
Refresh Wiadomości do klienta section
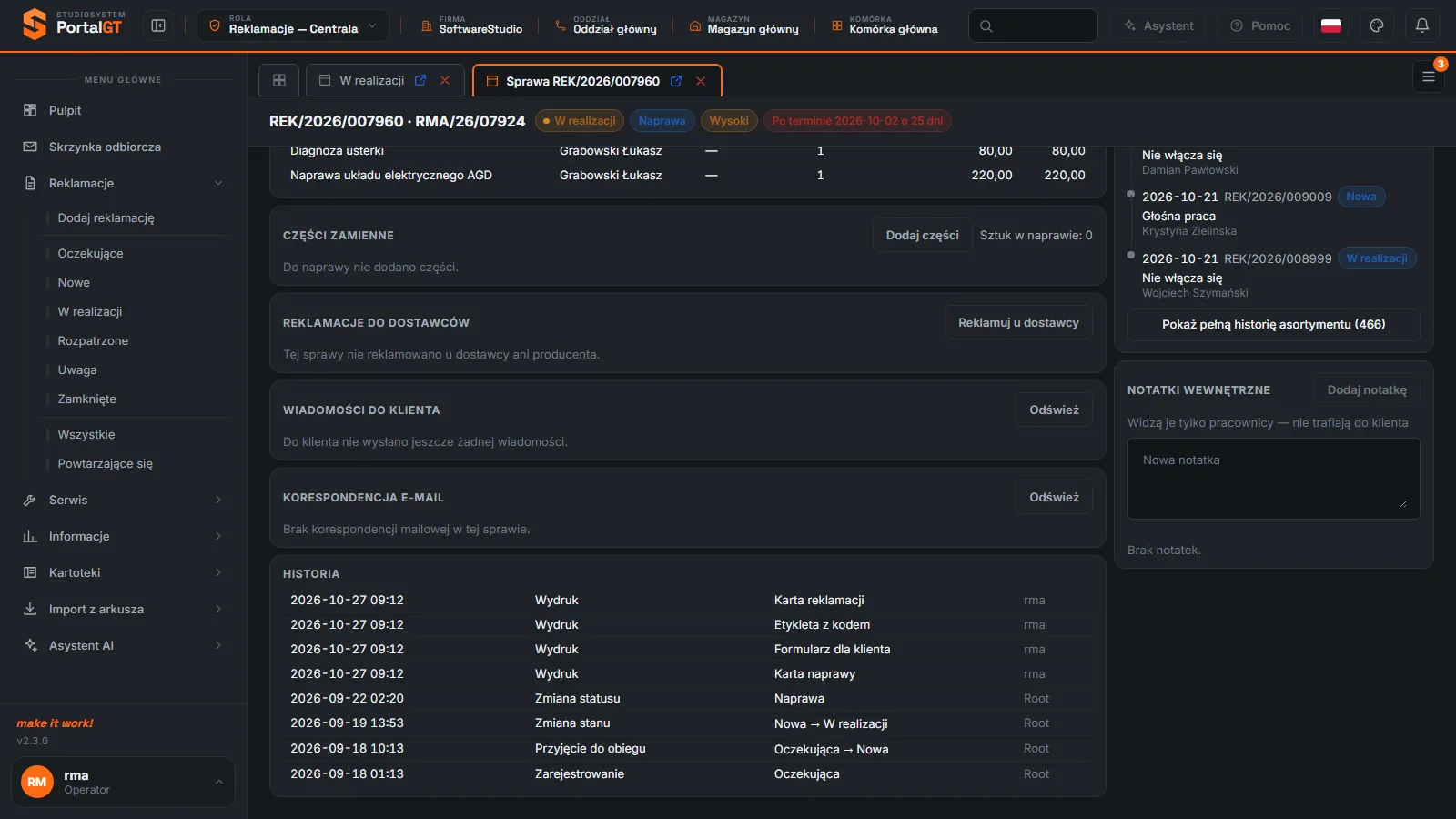tap(1054, 409)
